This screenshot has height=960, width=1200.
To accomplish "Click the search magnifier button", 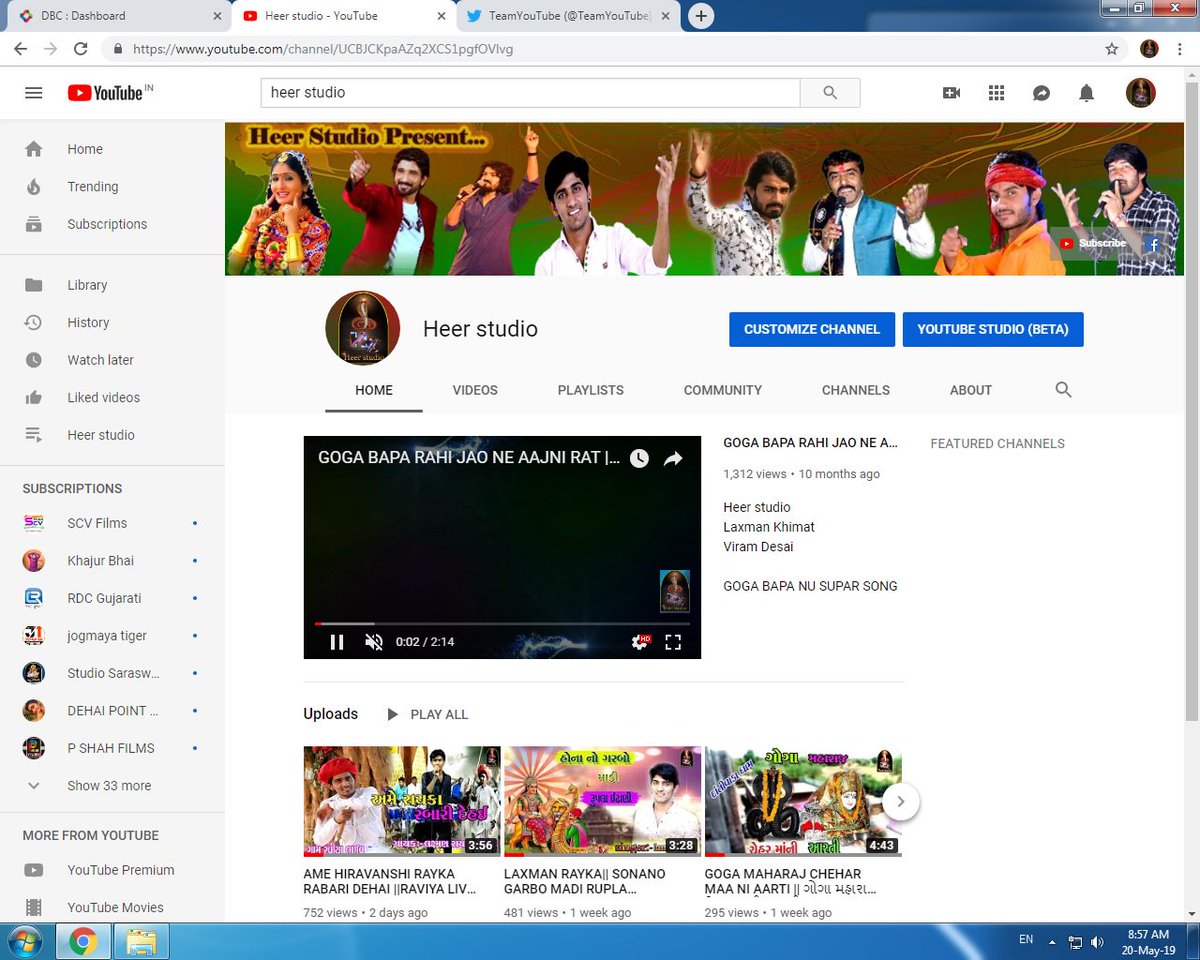I will 830,92.
